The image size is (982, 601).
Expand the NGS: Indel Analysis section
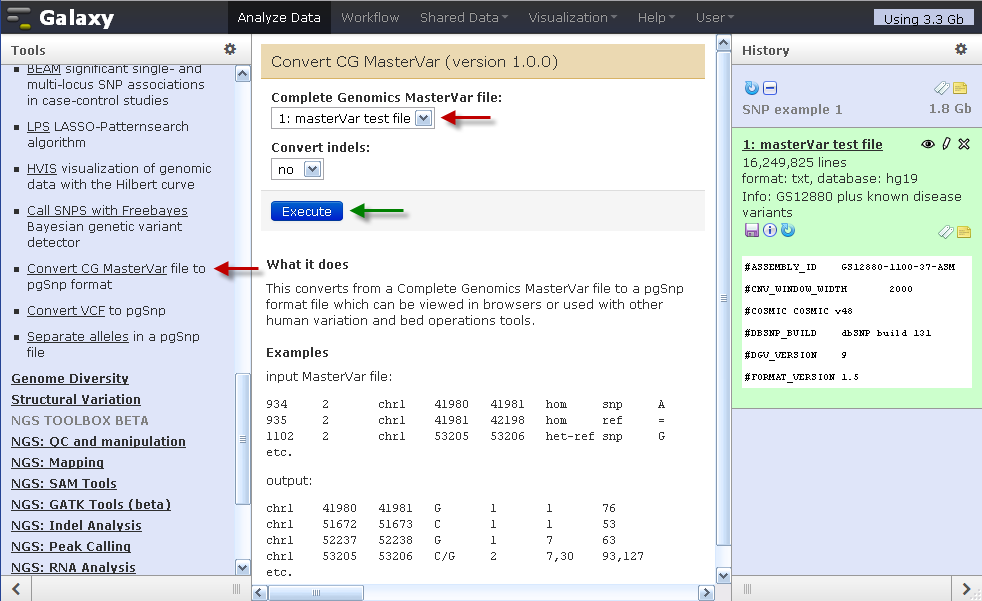[76, 525]
